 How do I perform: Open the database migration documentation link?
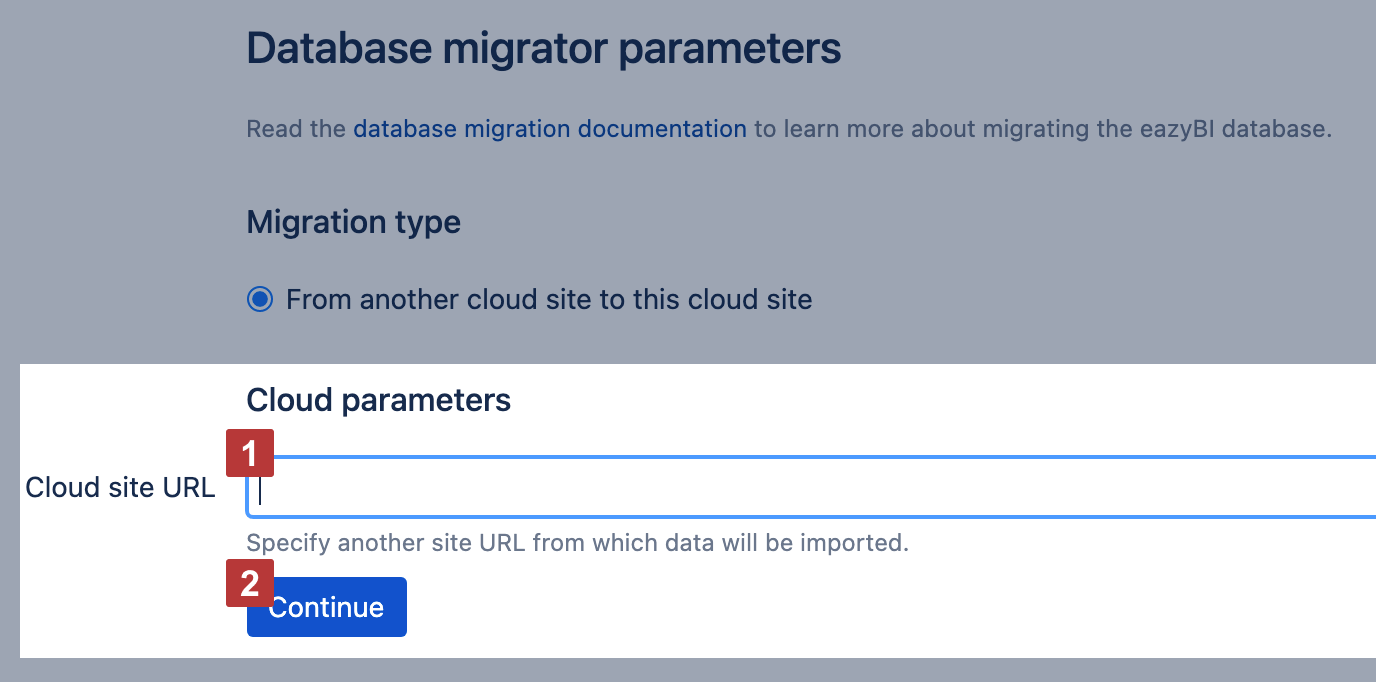[549, 129]
